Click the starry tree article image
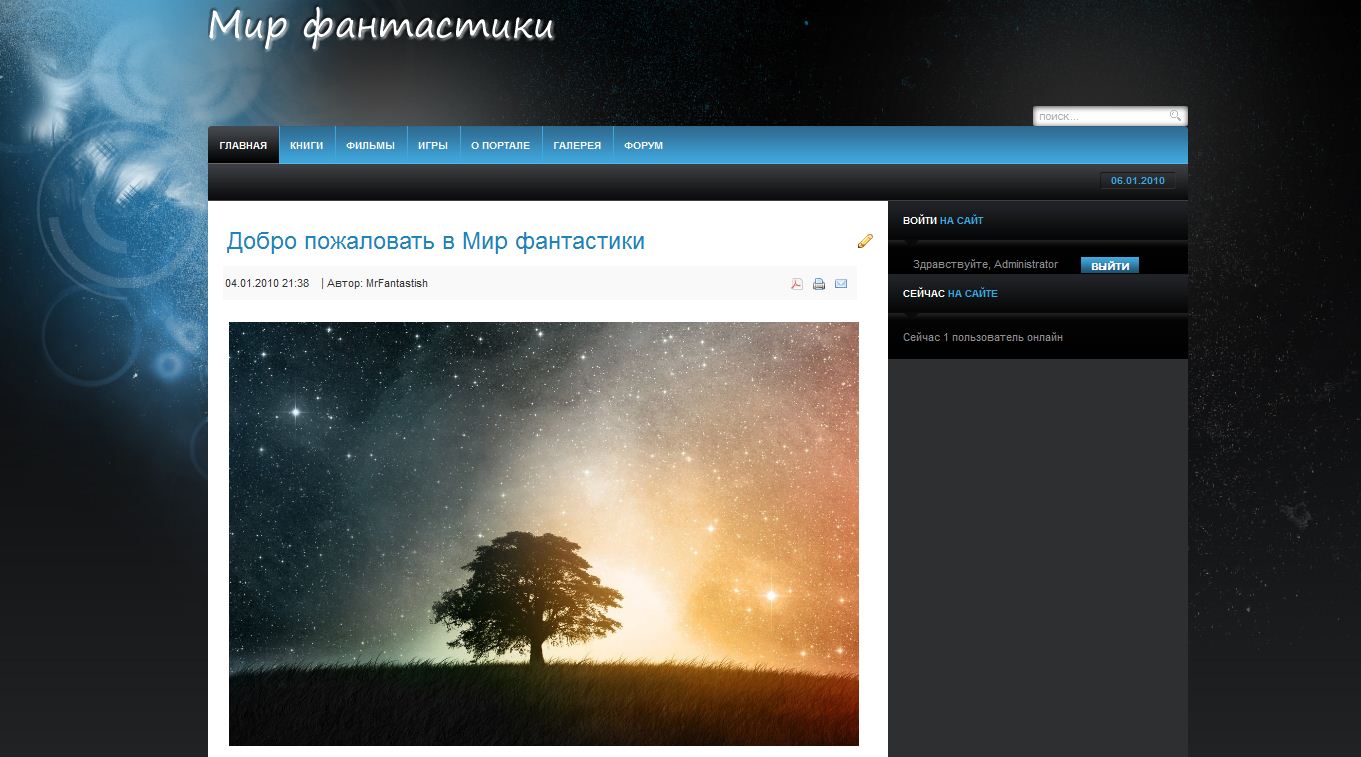Image resolution: width=1361 pixels, height=757 pixels. pyautogui.click(x=544, y=534)
